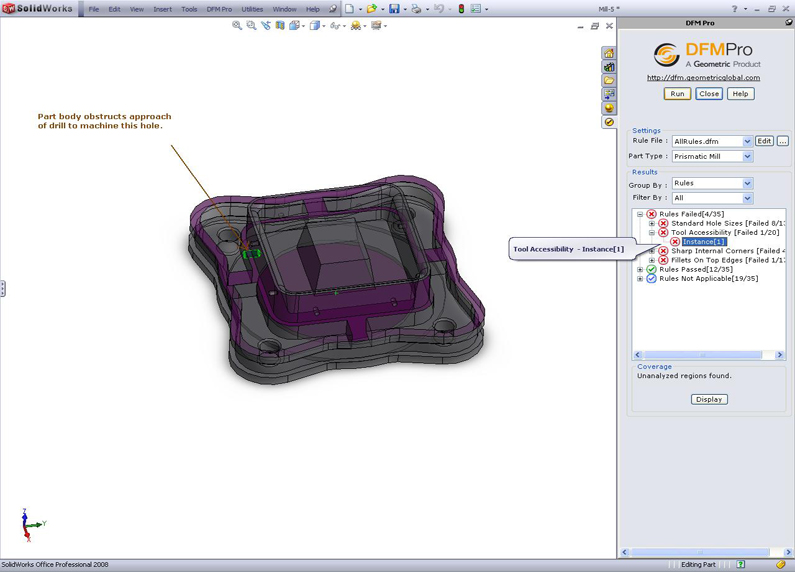
Task: Click the Display coverage button
Action: tap(709, 400)
